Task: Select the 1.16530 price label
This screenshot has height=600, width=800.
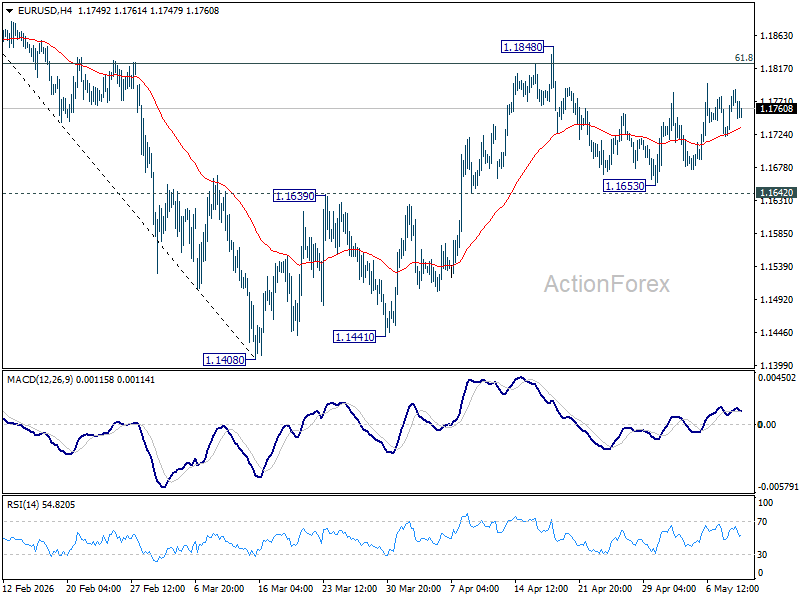Action: tap(624, 186)
